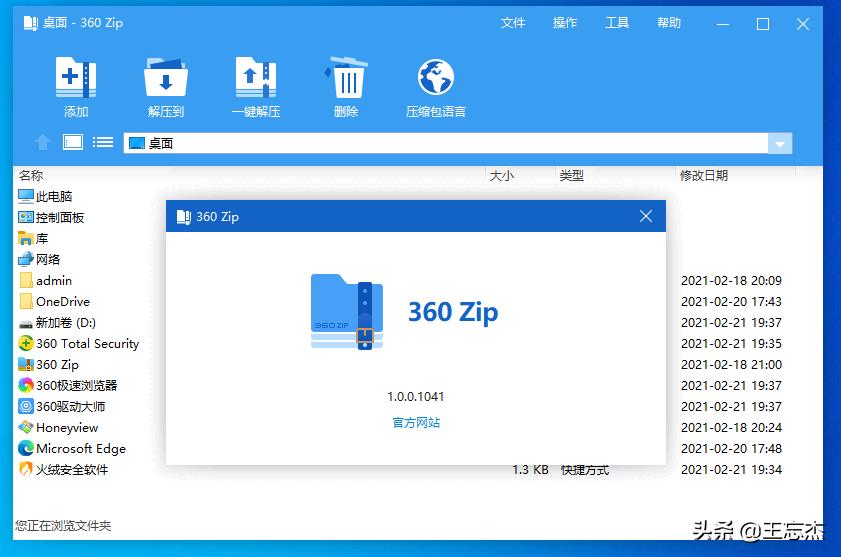Viewport: 841px width, 557px height.
Task: Select the 360 Zip shortcut icon
Action: pos(26,364)
